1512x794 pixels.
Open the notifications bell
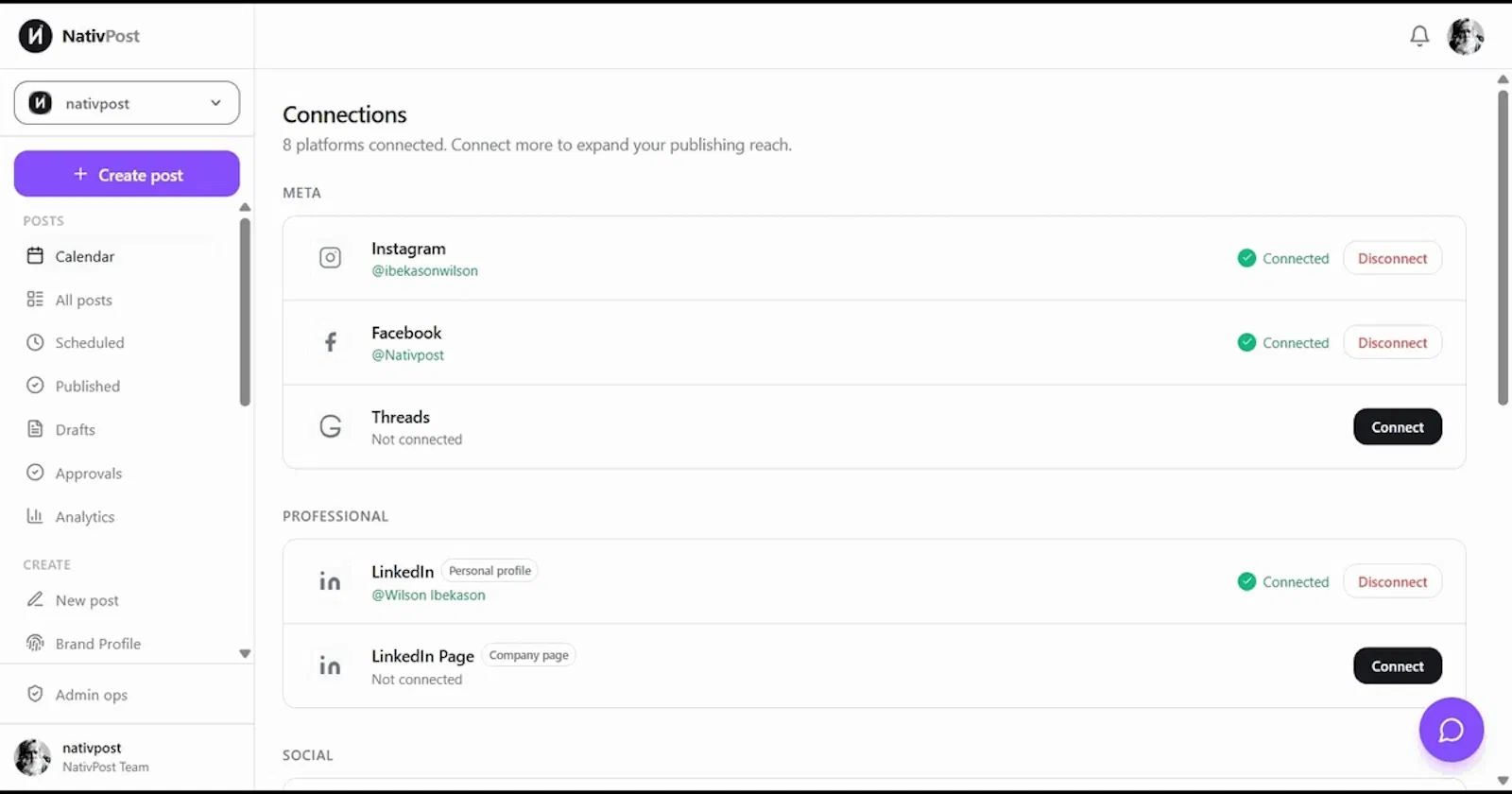(1419, 36)
